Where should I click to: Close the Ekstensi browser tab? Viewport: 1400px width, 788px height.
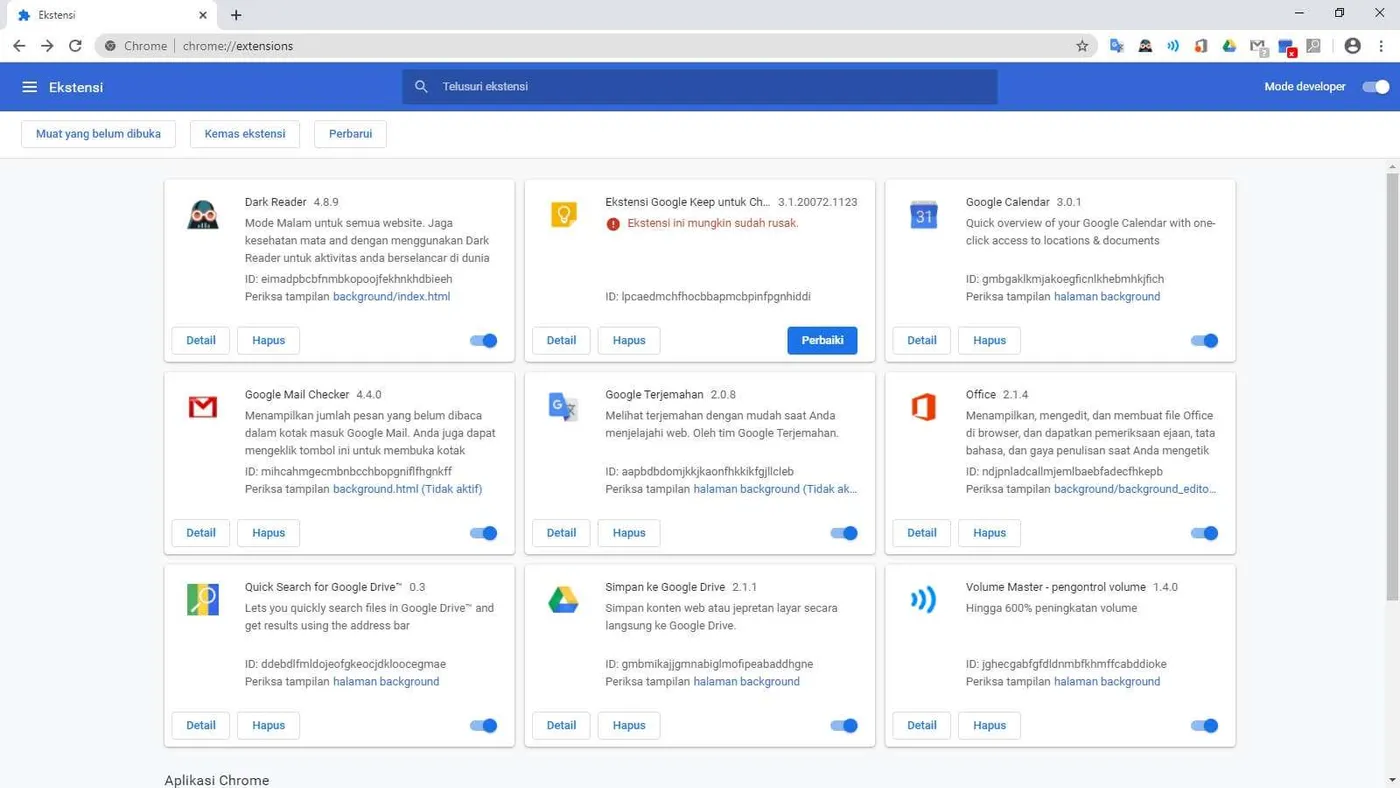(203, 15)
